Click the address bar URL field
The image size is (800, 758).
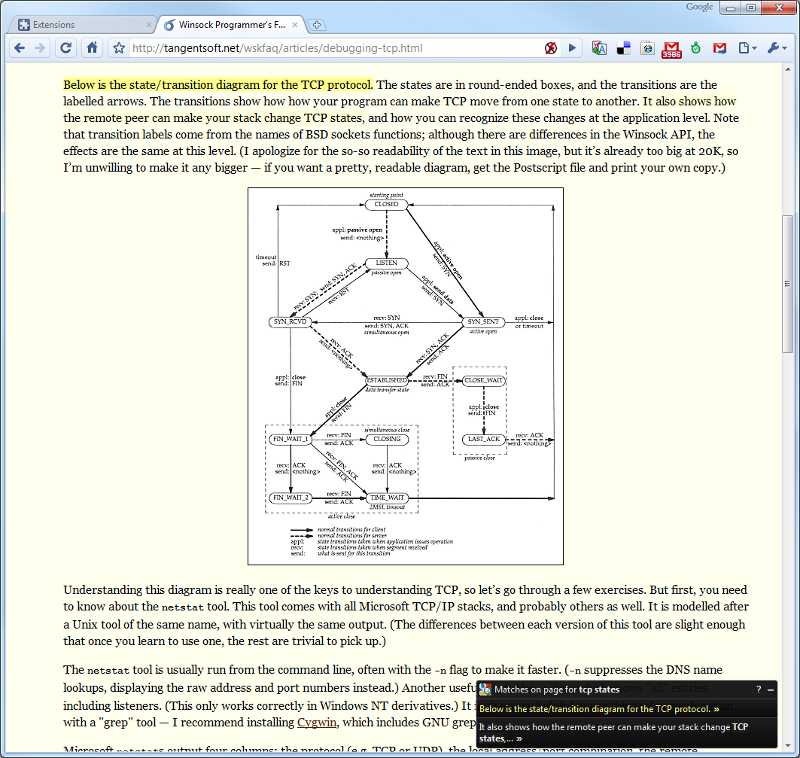tap(334, 48)
